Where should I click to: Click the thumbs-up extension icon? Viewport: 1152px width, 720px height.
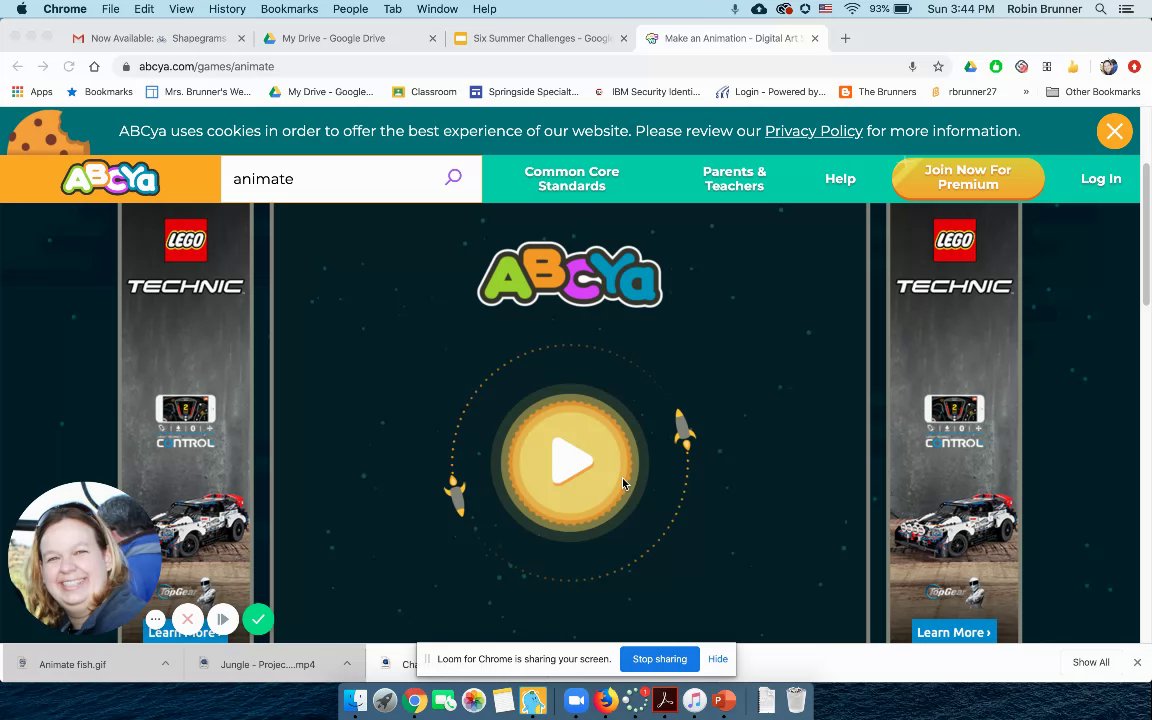1073,66
